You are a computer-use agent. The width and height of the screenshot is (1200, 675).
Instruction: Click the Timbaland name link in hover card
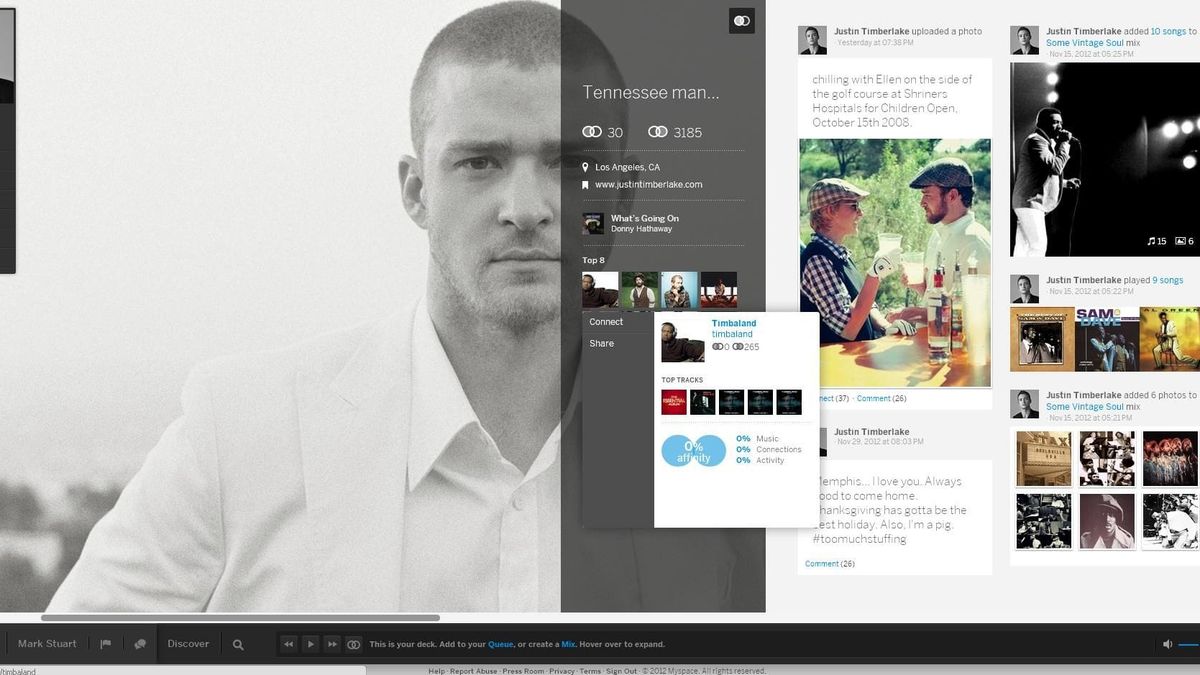click(734, 323)
